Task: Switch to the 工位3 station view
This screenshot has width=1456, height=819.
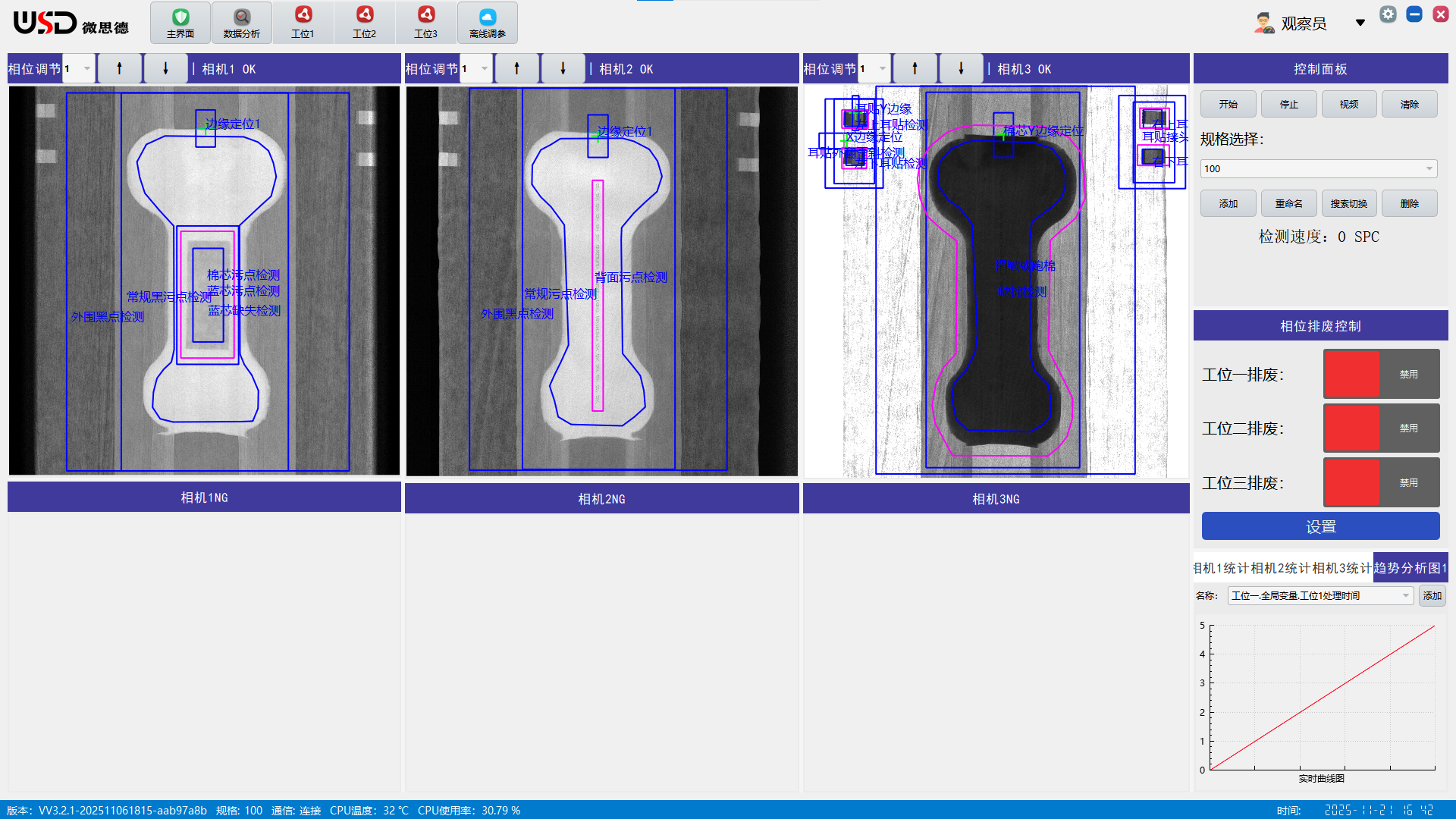Action: [426, 23]
